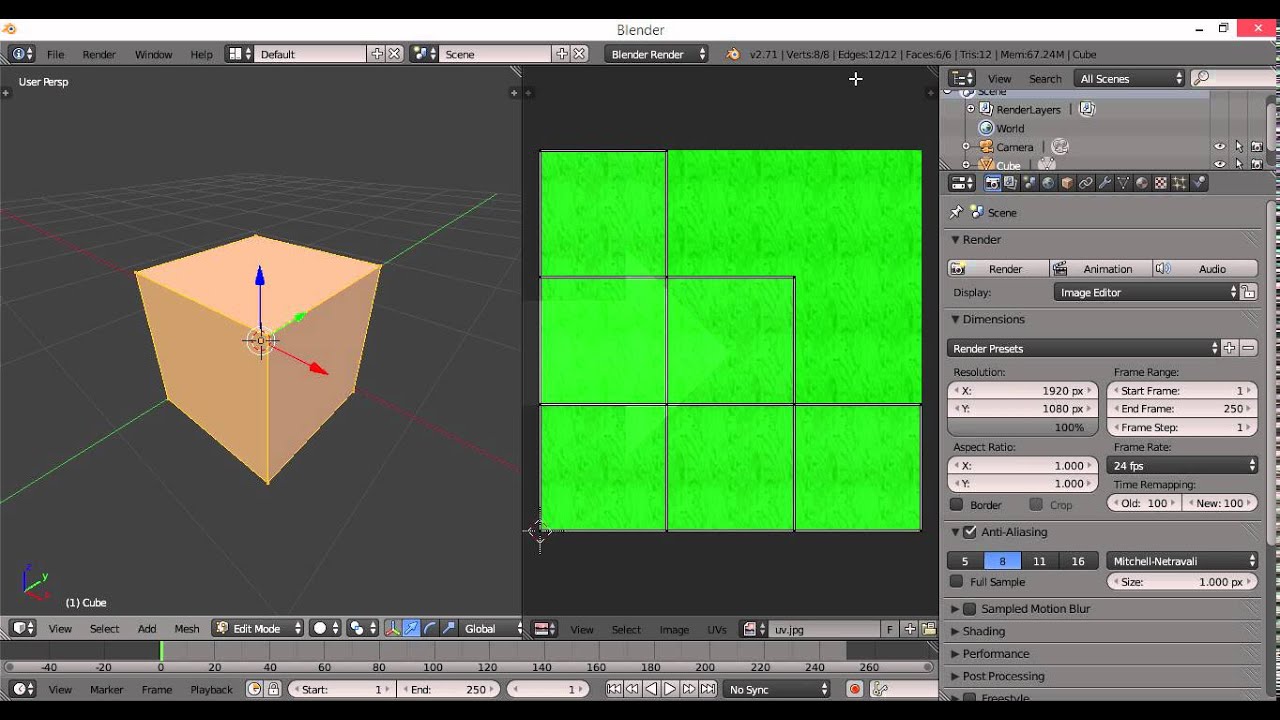Play the animation forward
Screen dimensions: 1280x720
pyautogui.click(x=670, y=689)
